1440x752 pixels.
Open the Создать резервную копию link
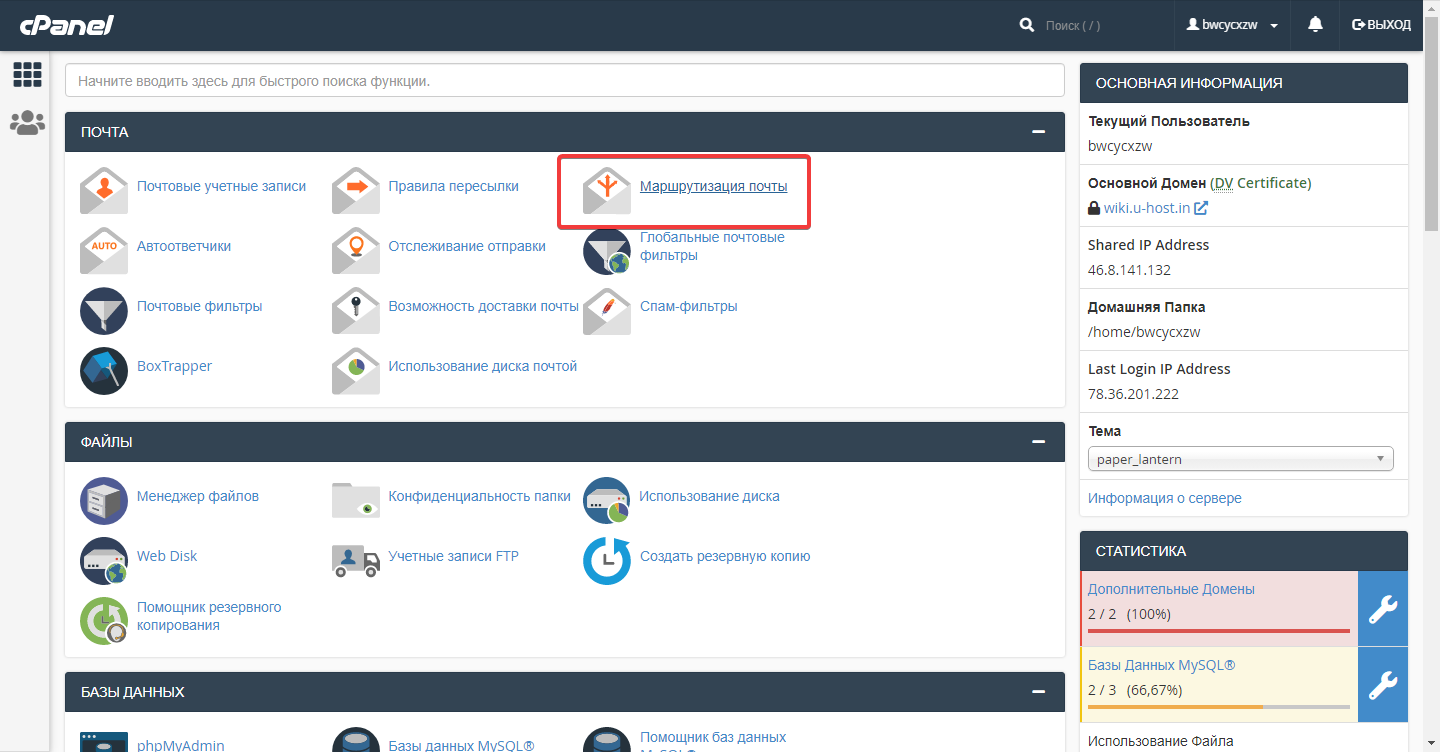[725, 556]
